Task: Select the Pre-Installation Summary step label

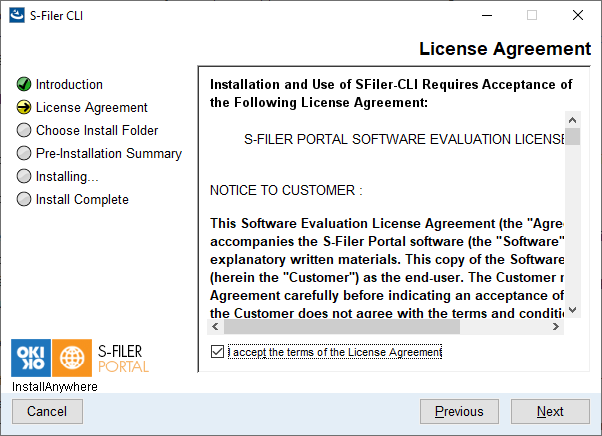Action: pos(109,154)
